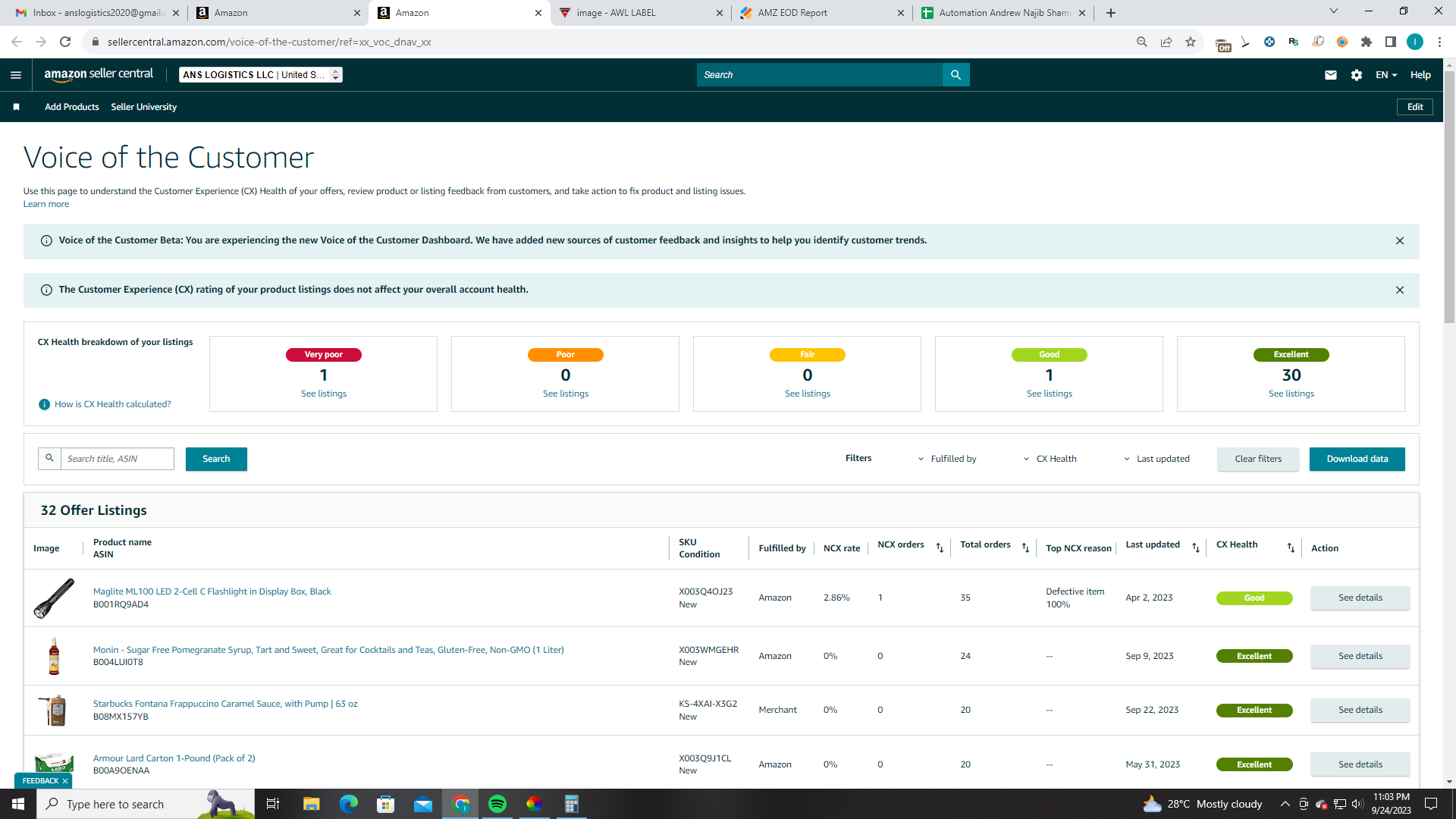Open the Calculator app in taskbar

click(x=572, y=804)
